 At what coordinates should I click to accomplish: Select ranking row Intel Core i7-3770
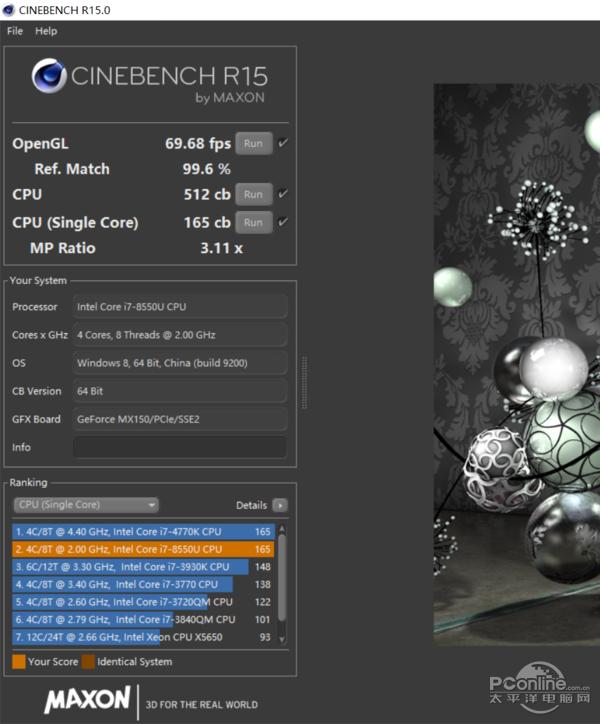click(143, 585)
